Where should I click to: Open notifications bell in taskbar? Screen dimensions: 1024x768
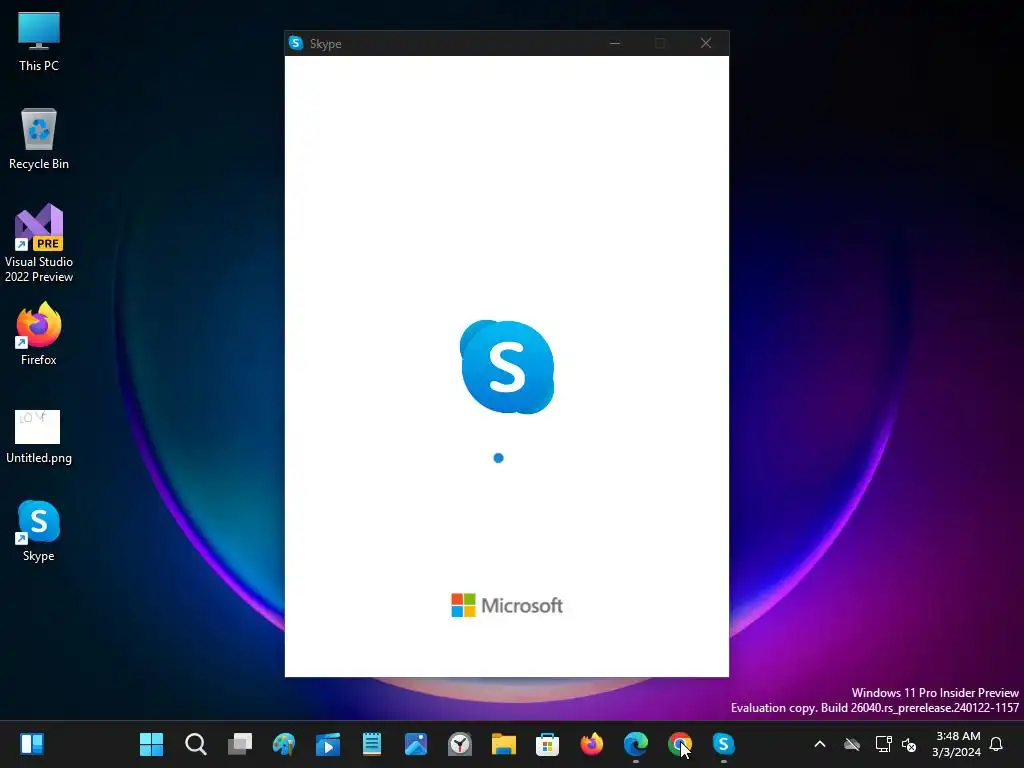tap(996, 744)
